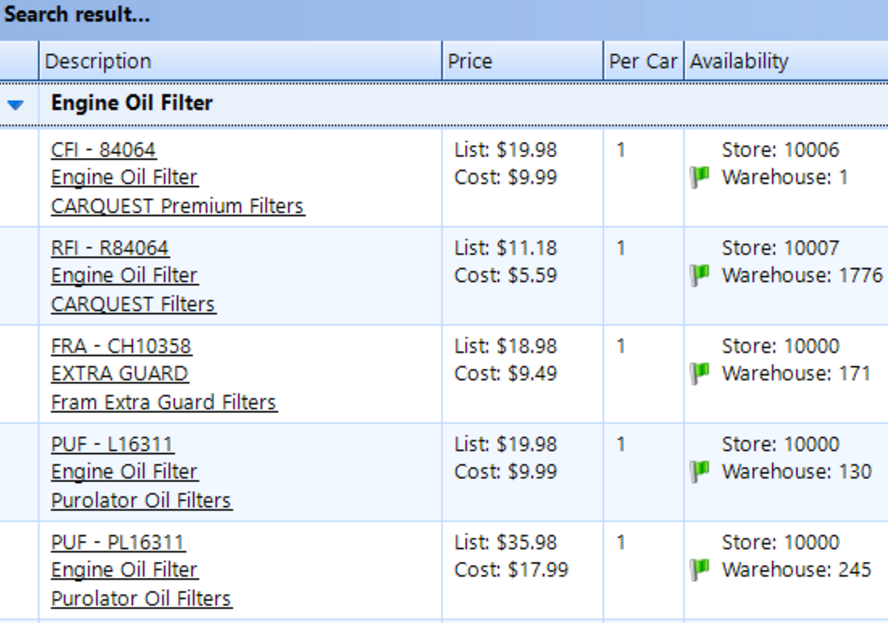The height and width of the screenshot is (623, 888).
Task: Click Fram Extra Guard Filters link
Action: click(163, 402)
